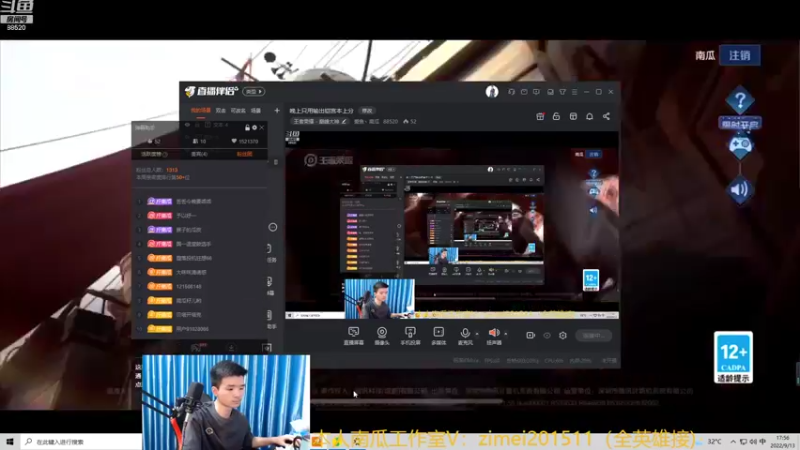Add screen capture source (直播屏幕)
This screenshot has width=800, height=450.
coord(353,336)
